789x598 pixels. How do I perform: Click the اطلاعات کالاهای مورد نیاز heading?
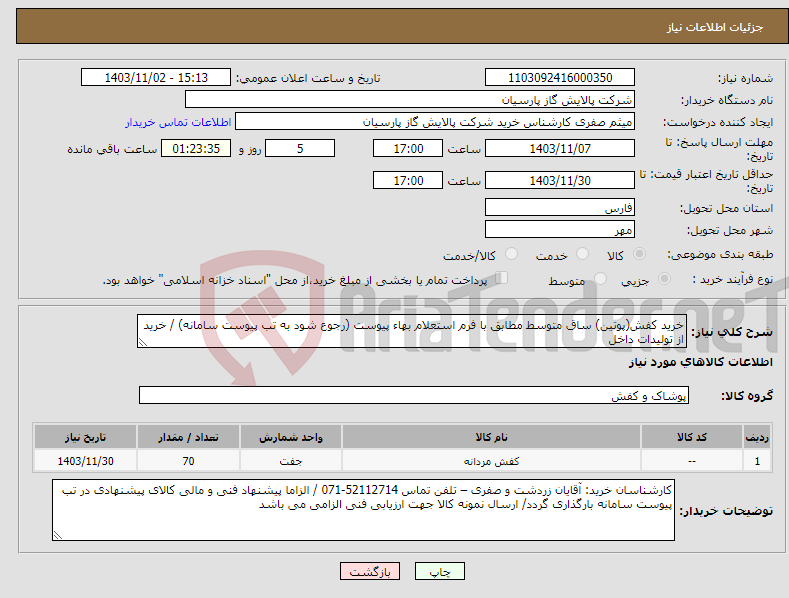(x=700, y=362)
